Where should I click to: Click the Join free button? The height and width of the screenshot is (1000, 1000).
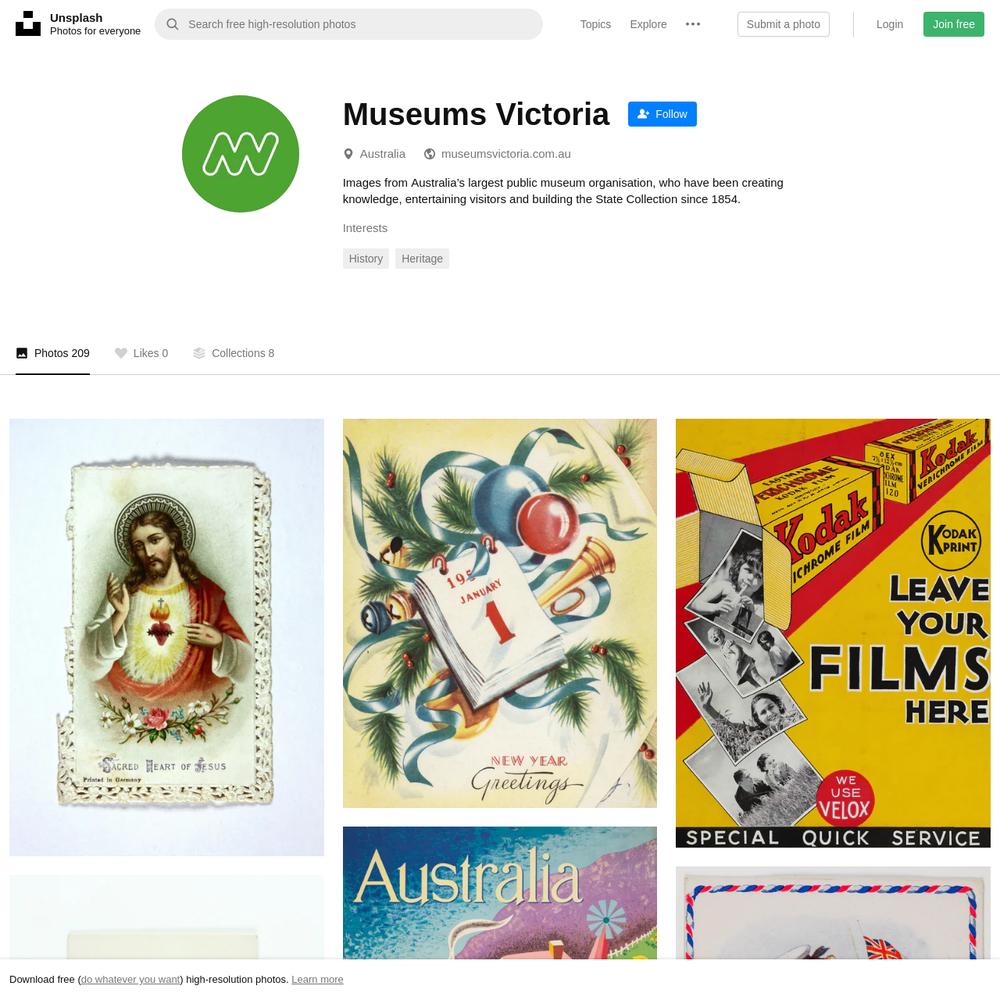click(953, 24)
